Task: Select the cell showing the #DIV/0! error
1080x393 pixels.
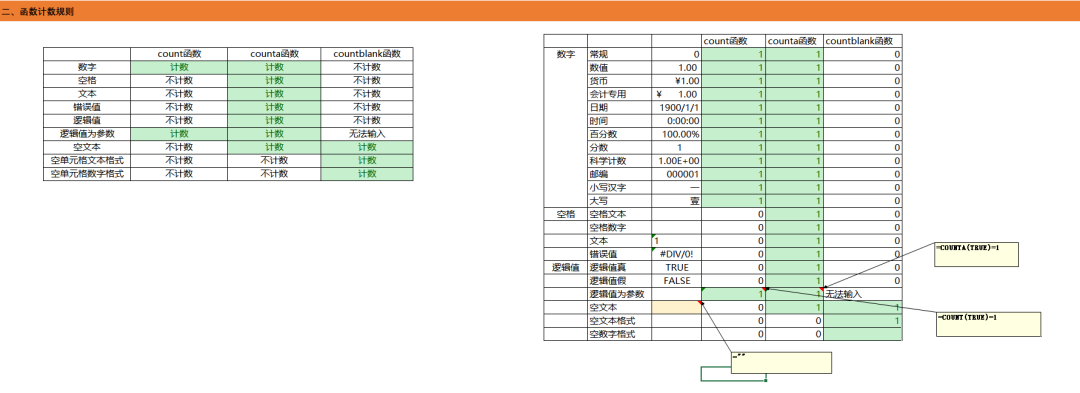Action: click(x=676, y=254)
